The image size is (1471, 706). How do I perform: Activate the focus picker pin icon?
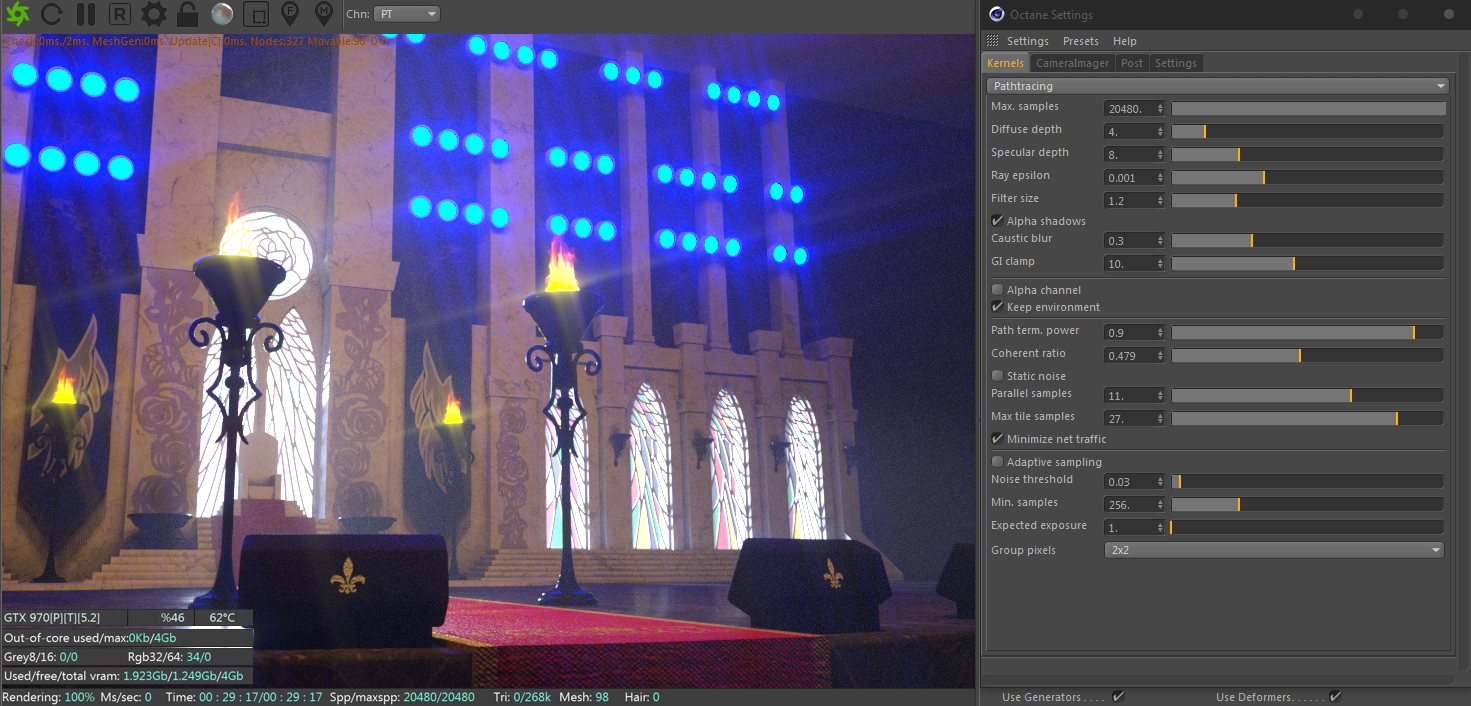click(290, 14)
